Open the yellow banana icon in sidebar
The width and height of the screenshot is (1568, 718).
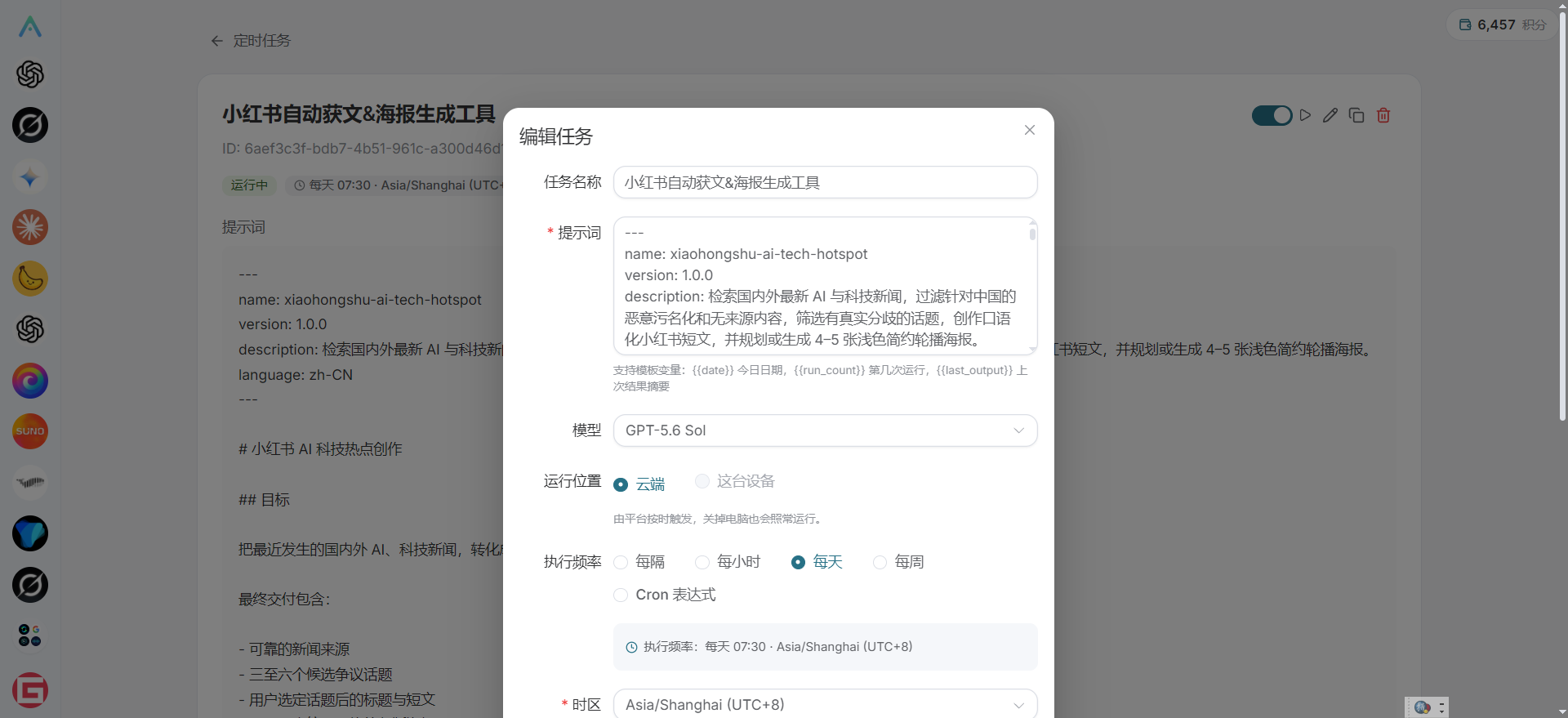[x=30, y=279]
